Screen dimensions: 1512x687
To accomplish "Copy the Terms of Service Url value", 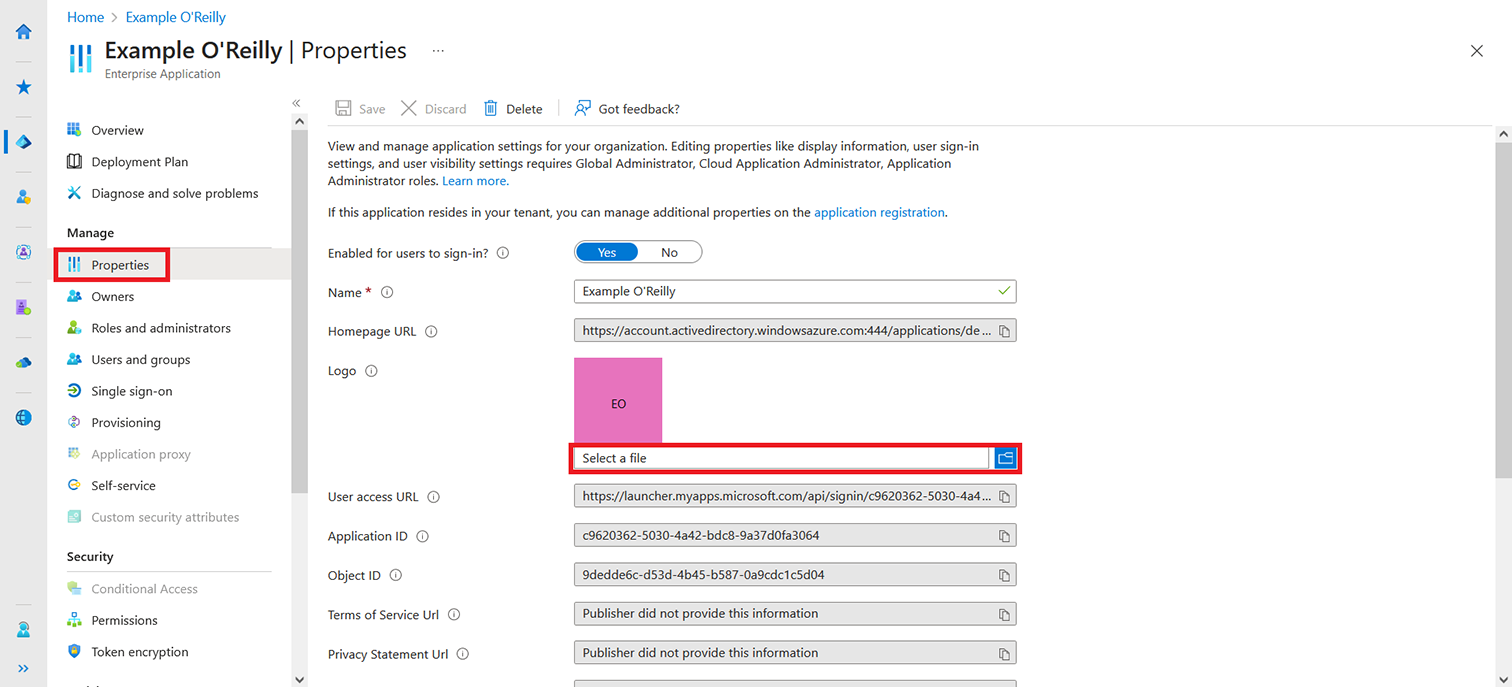I will tap(1005, 615).
